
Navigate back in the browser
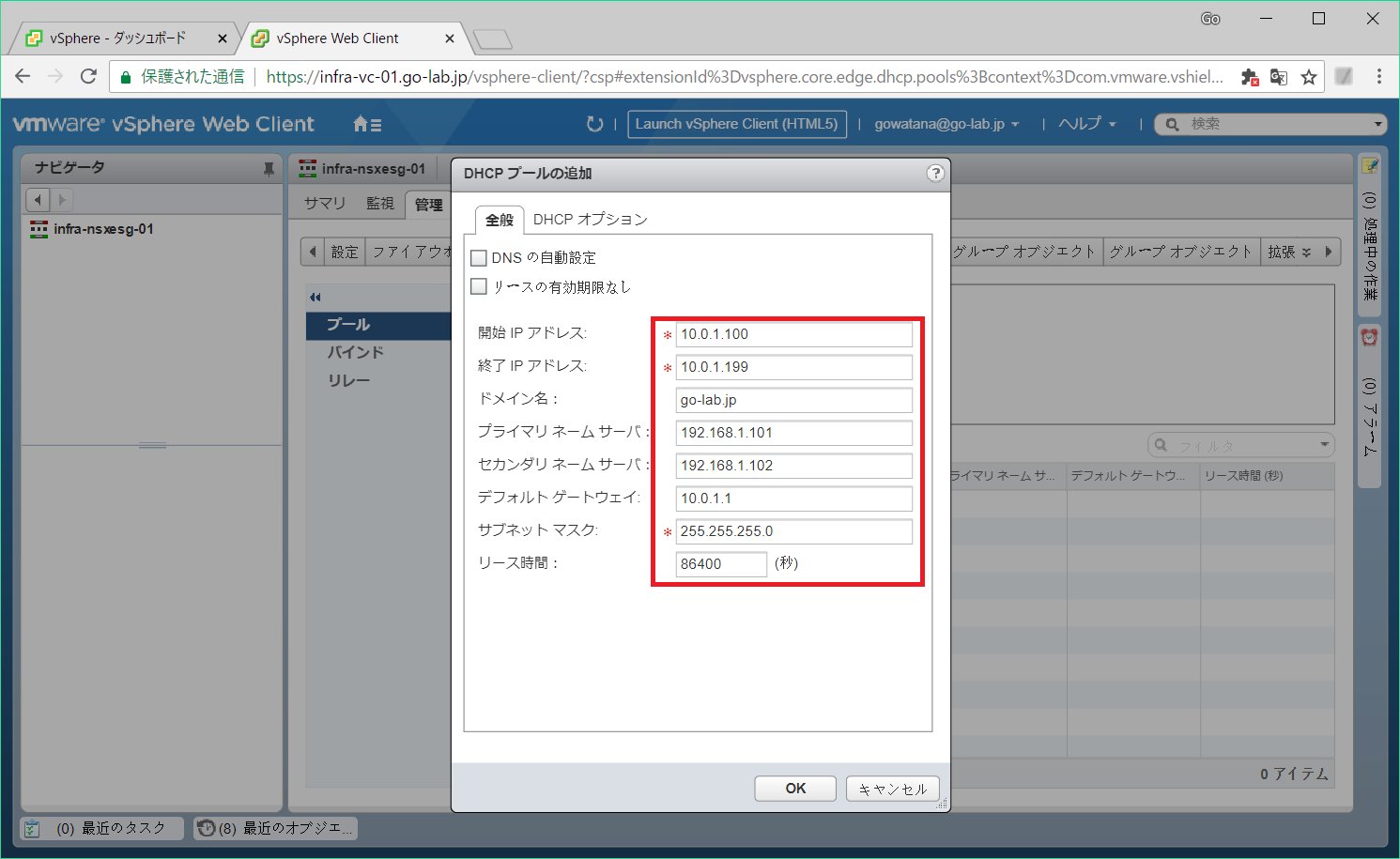23,77
